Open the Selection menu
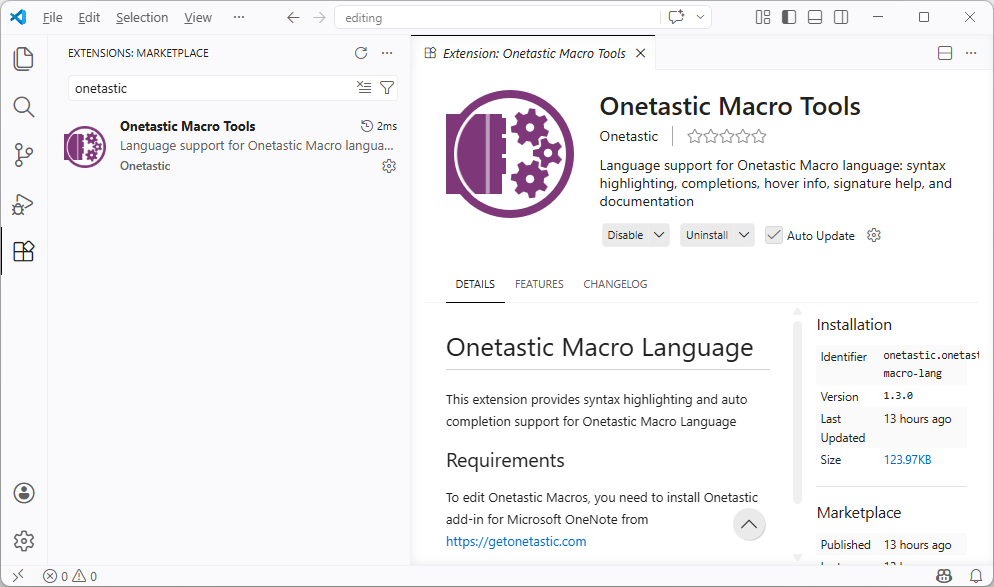This screenshot has width=994, height=587. click(142, 17)
